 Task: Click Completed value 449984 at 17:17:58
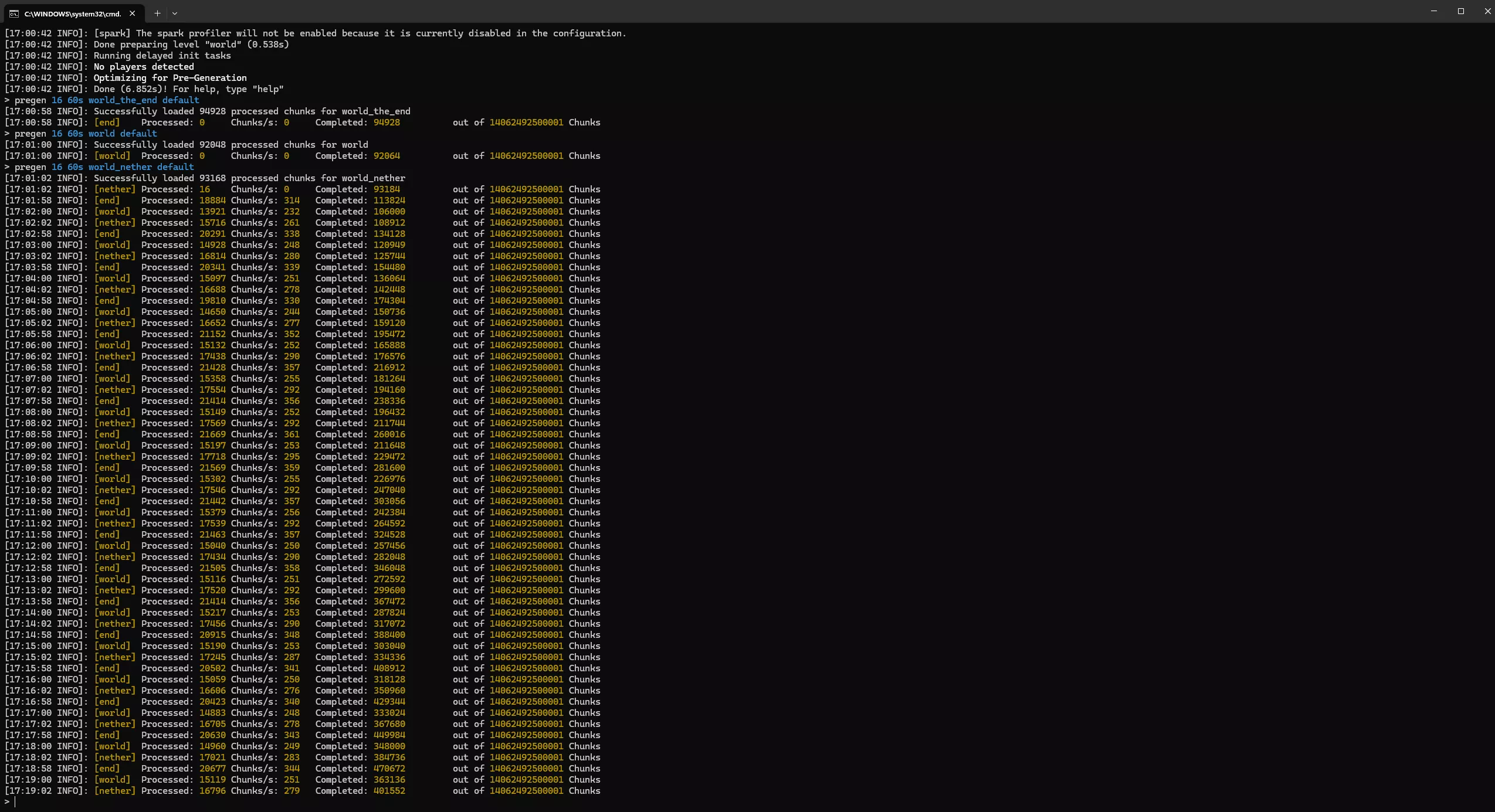tap(389, 735)
